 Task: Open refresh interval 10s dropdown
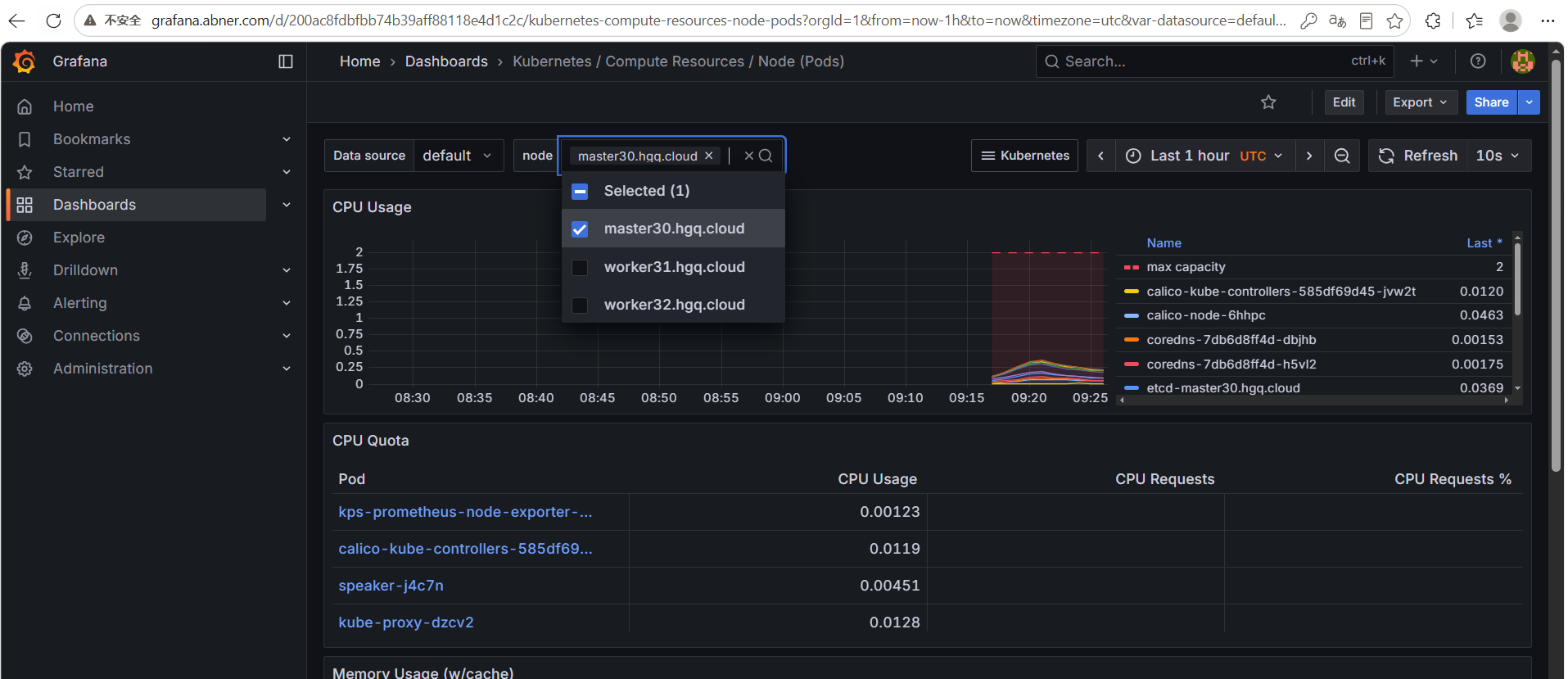(1498, 156)
